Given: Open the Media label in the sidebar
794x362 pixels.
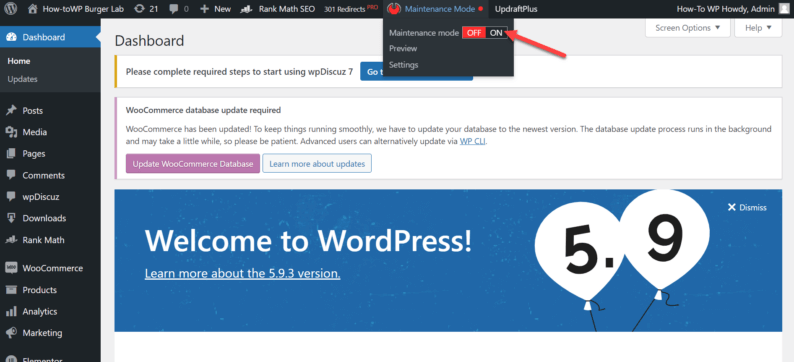Looking at the screenshot, I should click(34, 132).
